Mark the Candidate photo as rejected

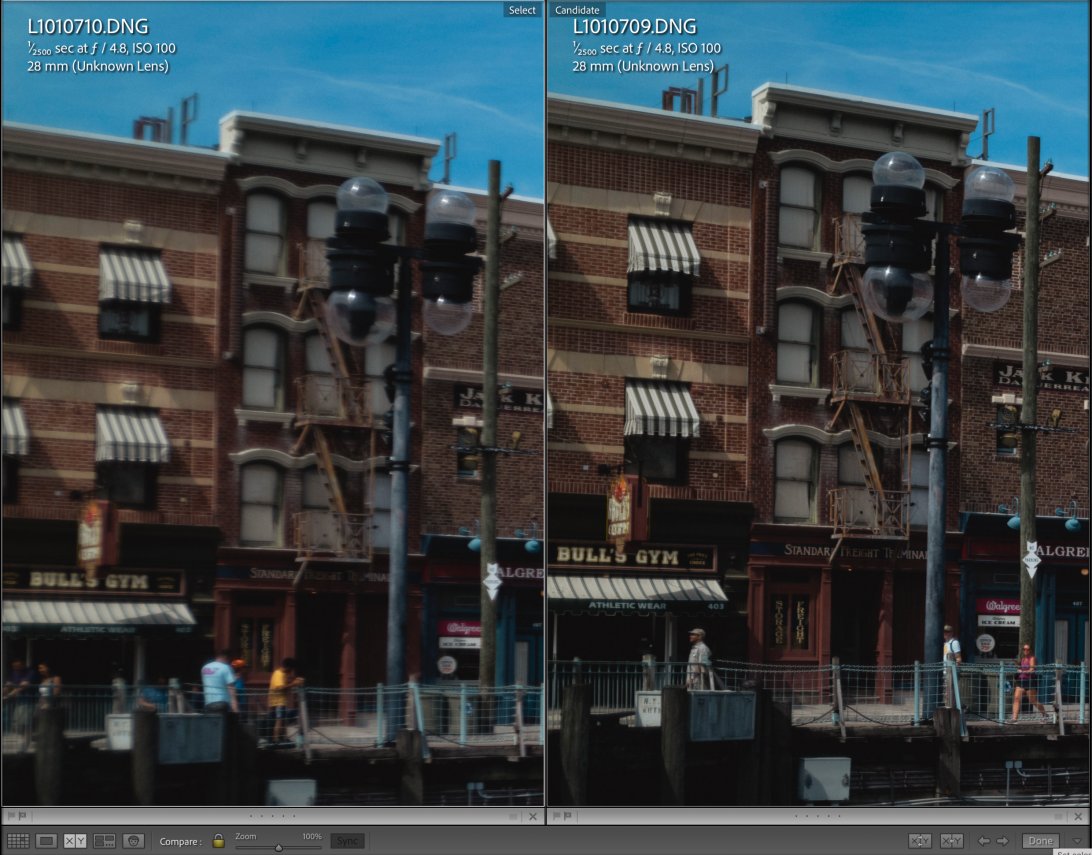pyautogui.click(x=567, y=817)
